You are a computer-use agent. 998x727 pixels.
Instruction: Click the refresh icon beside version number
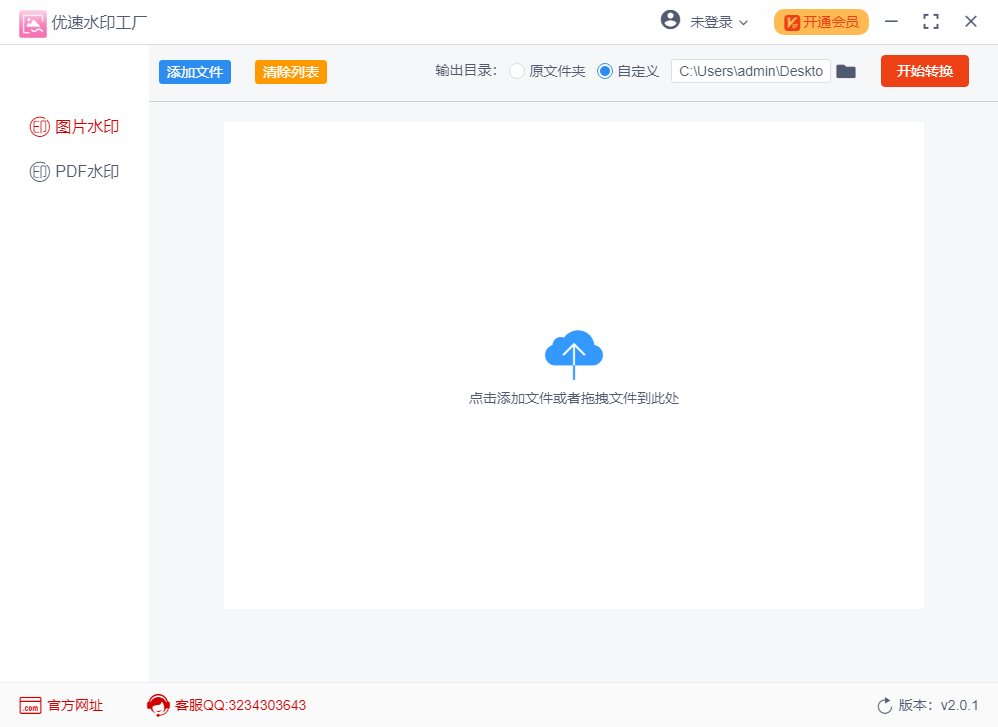[886, 705]
